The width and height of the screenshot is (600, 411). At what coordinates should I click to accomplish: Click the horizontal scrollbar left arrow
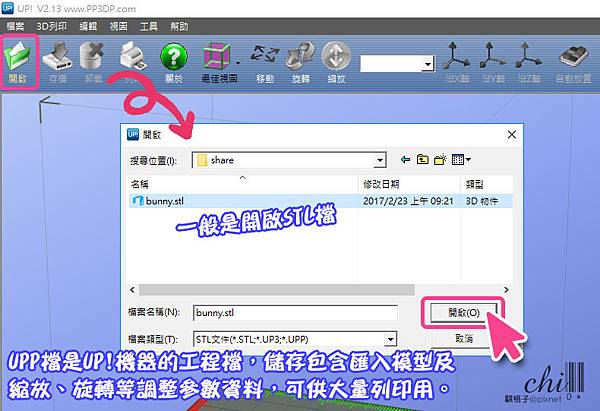[132, 290]
